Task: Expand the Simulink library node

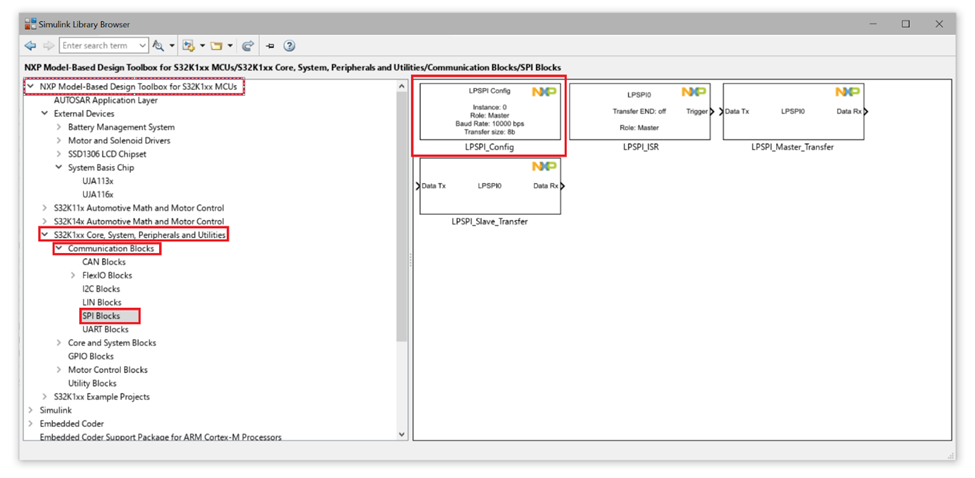Action: [x=30, y=410]
